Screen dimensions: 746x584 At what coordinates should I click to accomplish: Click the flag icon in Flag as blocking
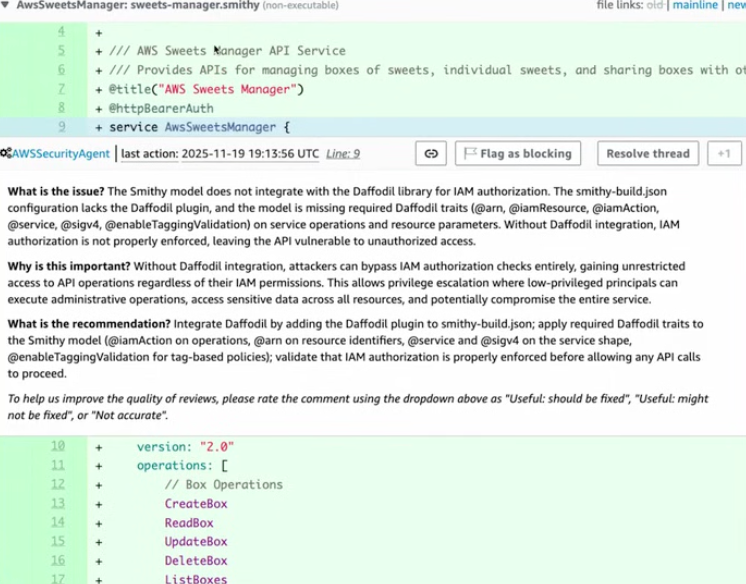click(x=468, y=154)
